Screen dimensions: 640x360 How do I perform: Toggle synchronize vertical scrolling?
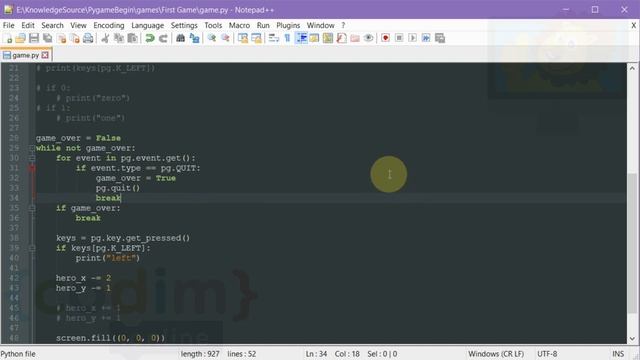click(243, 38)
